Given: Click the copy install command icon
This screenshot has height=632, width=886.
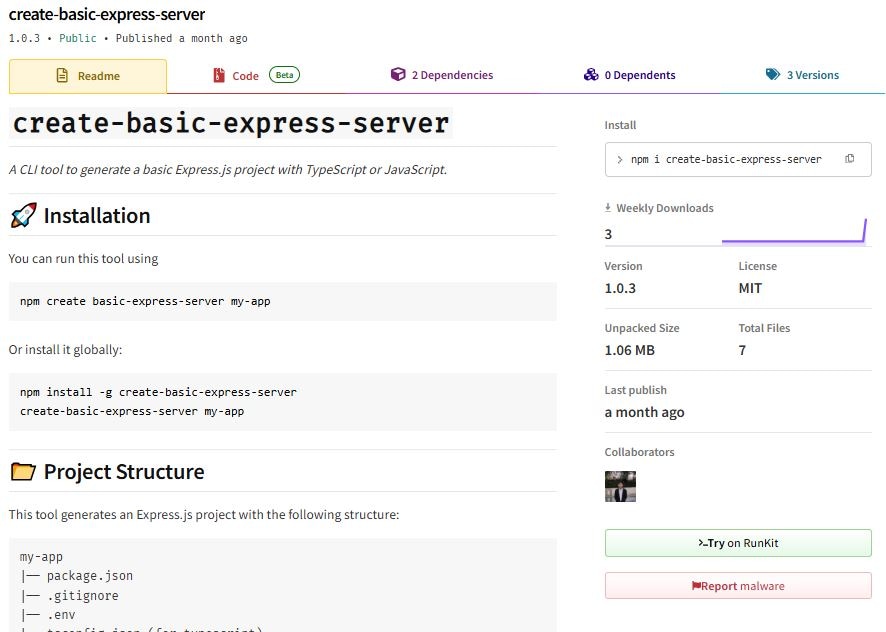Looking at the screenshot, I should (849, 159).
